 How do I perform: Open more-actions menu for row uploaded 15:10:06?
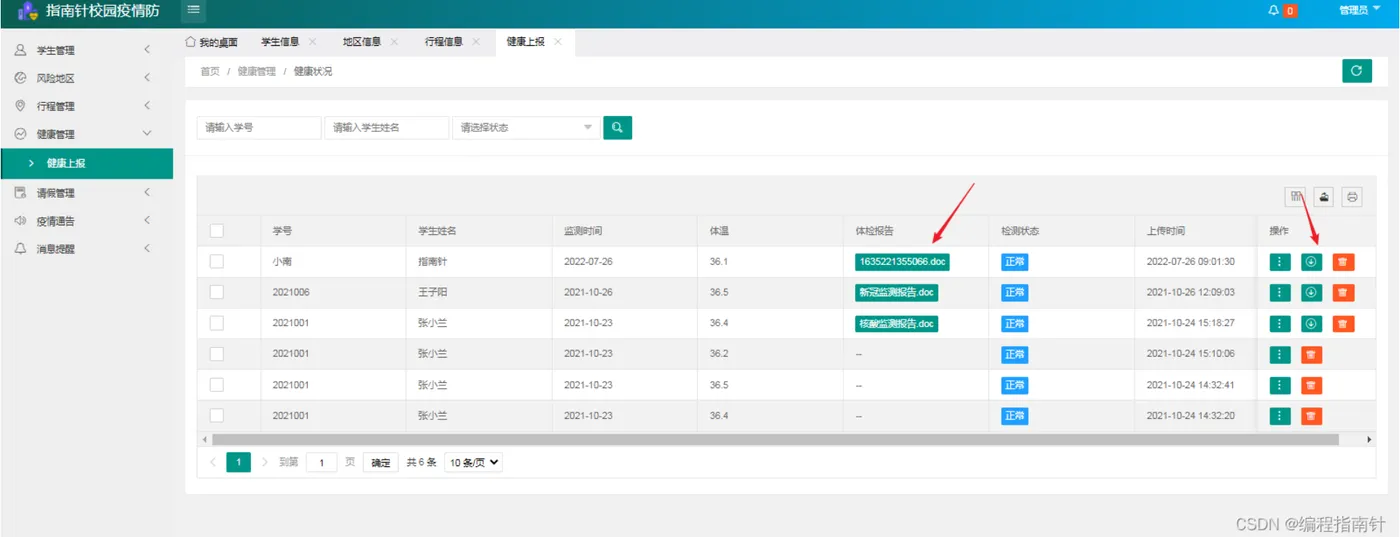(1280, 355)
